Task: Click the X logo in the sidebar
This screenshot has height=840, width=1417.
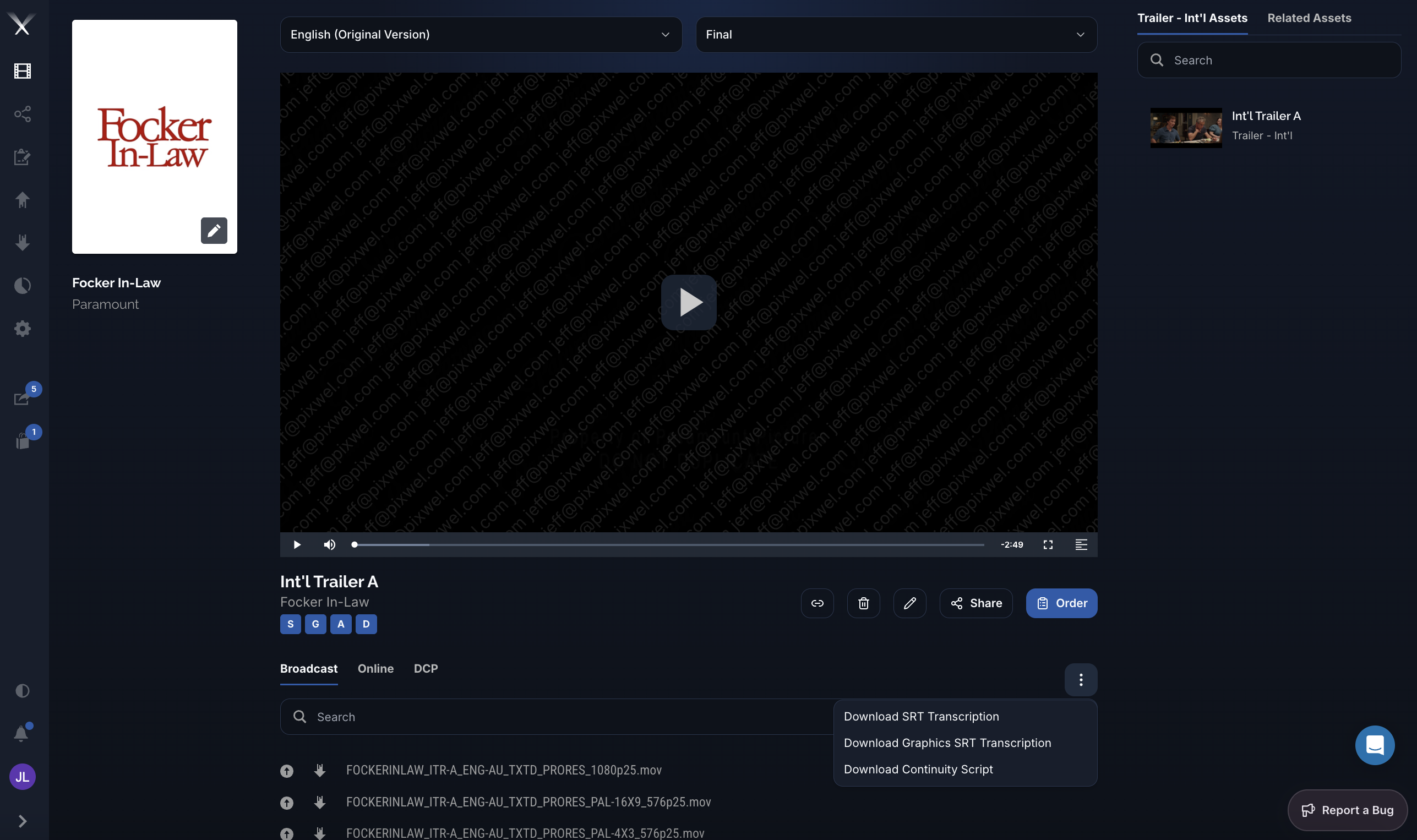Action: pyautogui.click(x=22, y=24)
